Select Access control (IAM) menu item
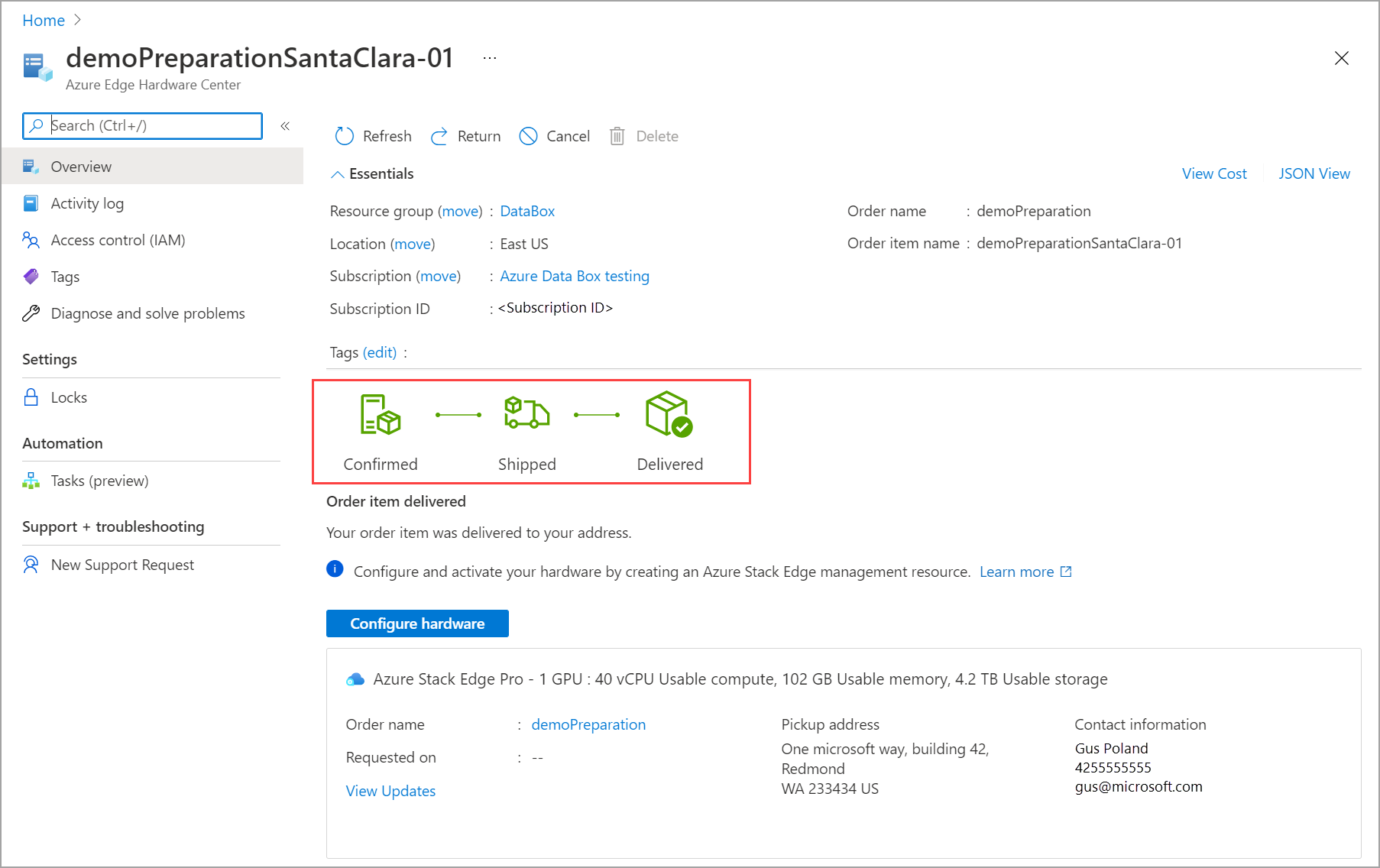This screenshot has width=1380, height=868. click(118, 240)
